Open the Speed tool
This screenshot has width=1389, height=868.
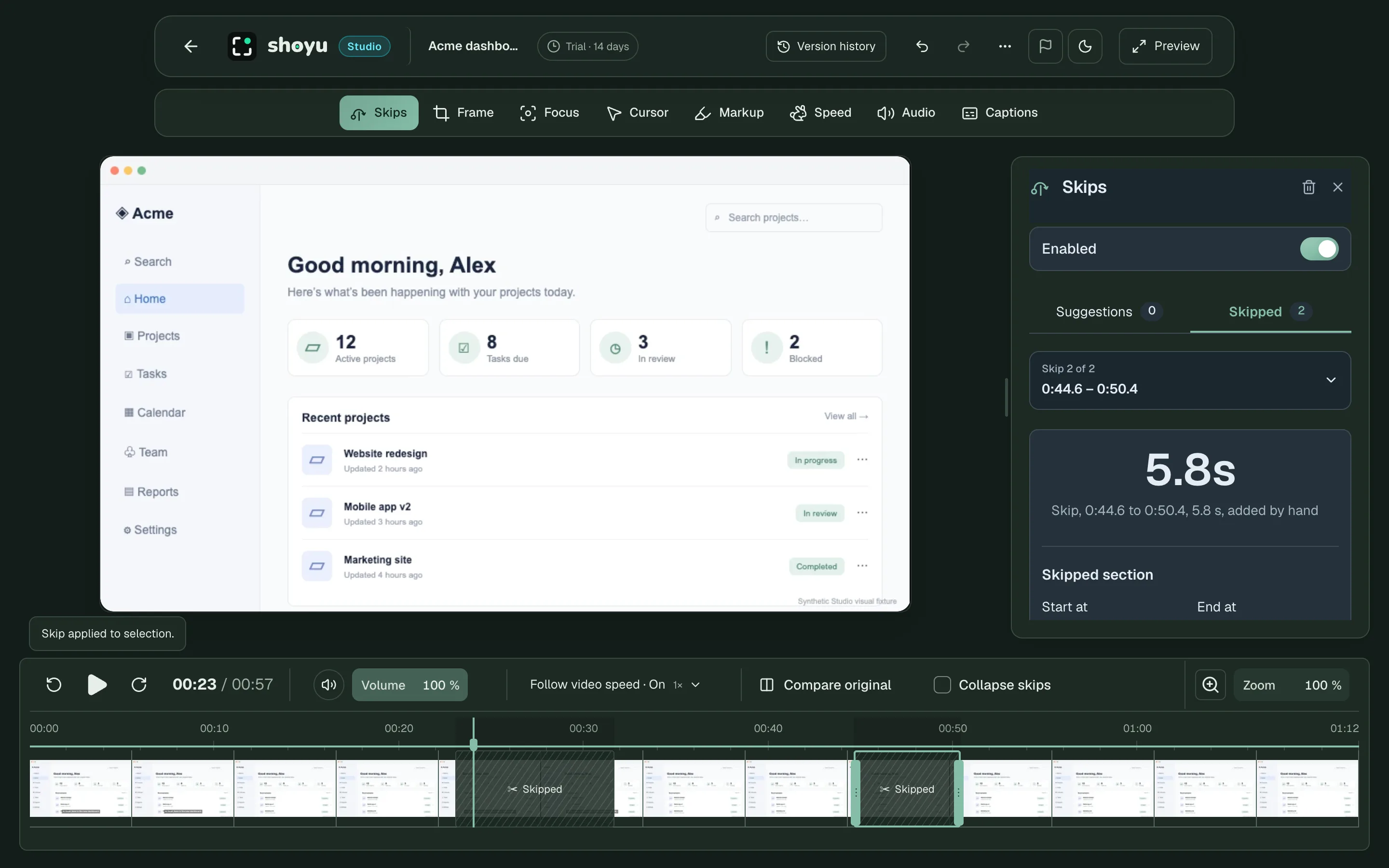coord(821,112)
